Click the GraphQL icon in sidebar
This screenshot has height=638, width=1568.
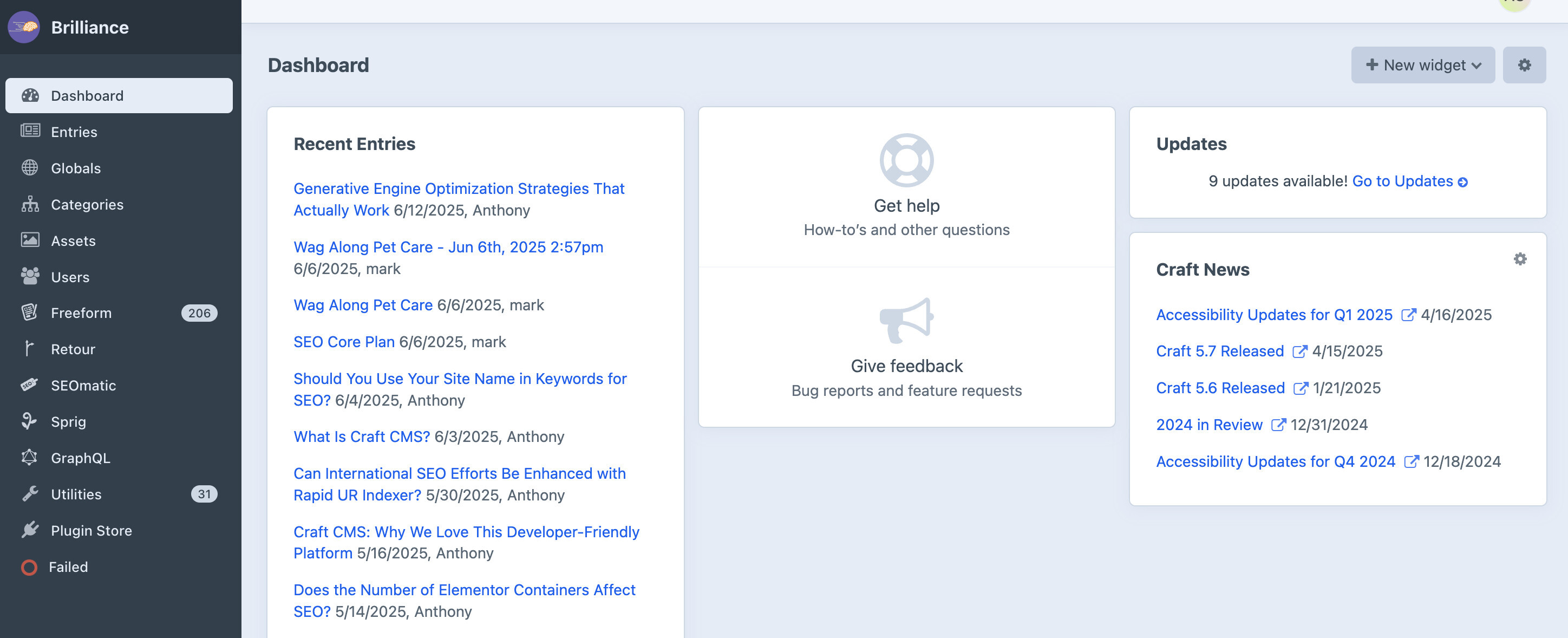[29, 457]
